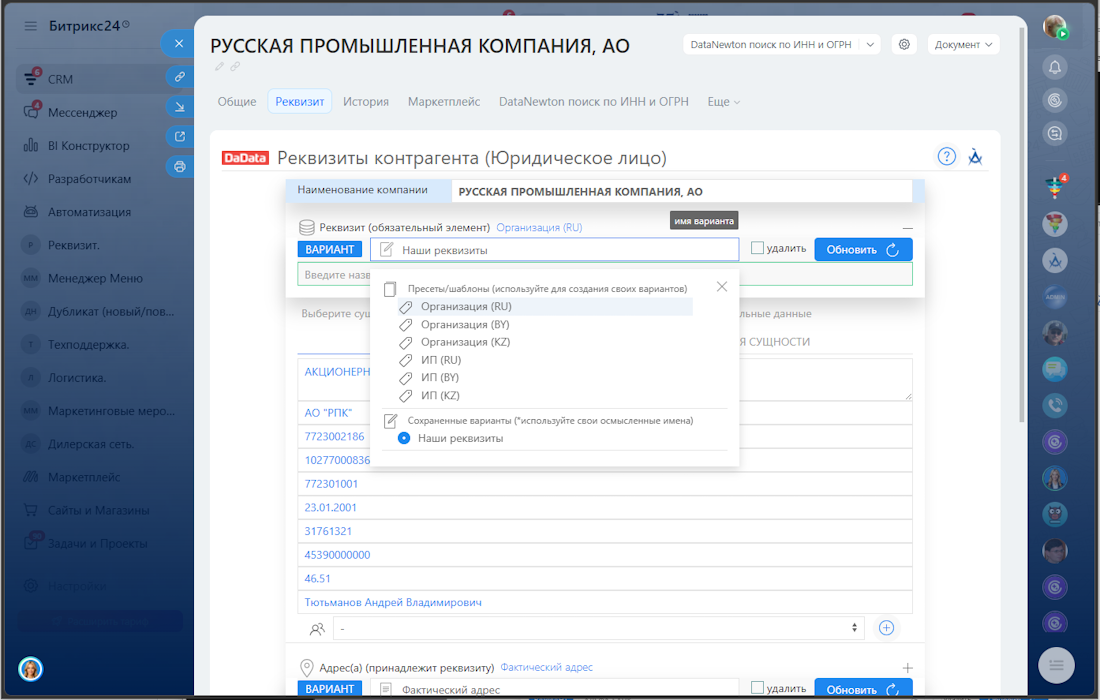Expand the "Еще" tab menu

tap(723, 101)
